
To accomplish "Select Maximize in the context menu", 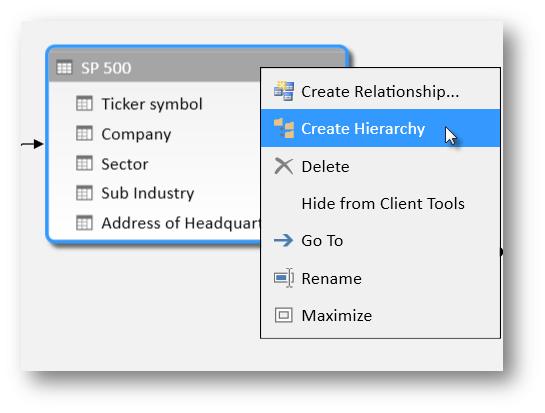I will click(380, 316).
